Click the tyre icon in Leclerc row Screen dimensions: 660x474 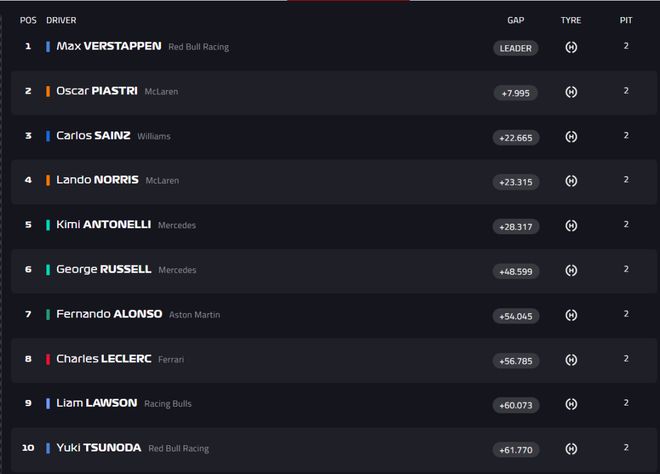coord(571,360)
